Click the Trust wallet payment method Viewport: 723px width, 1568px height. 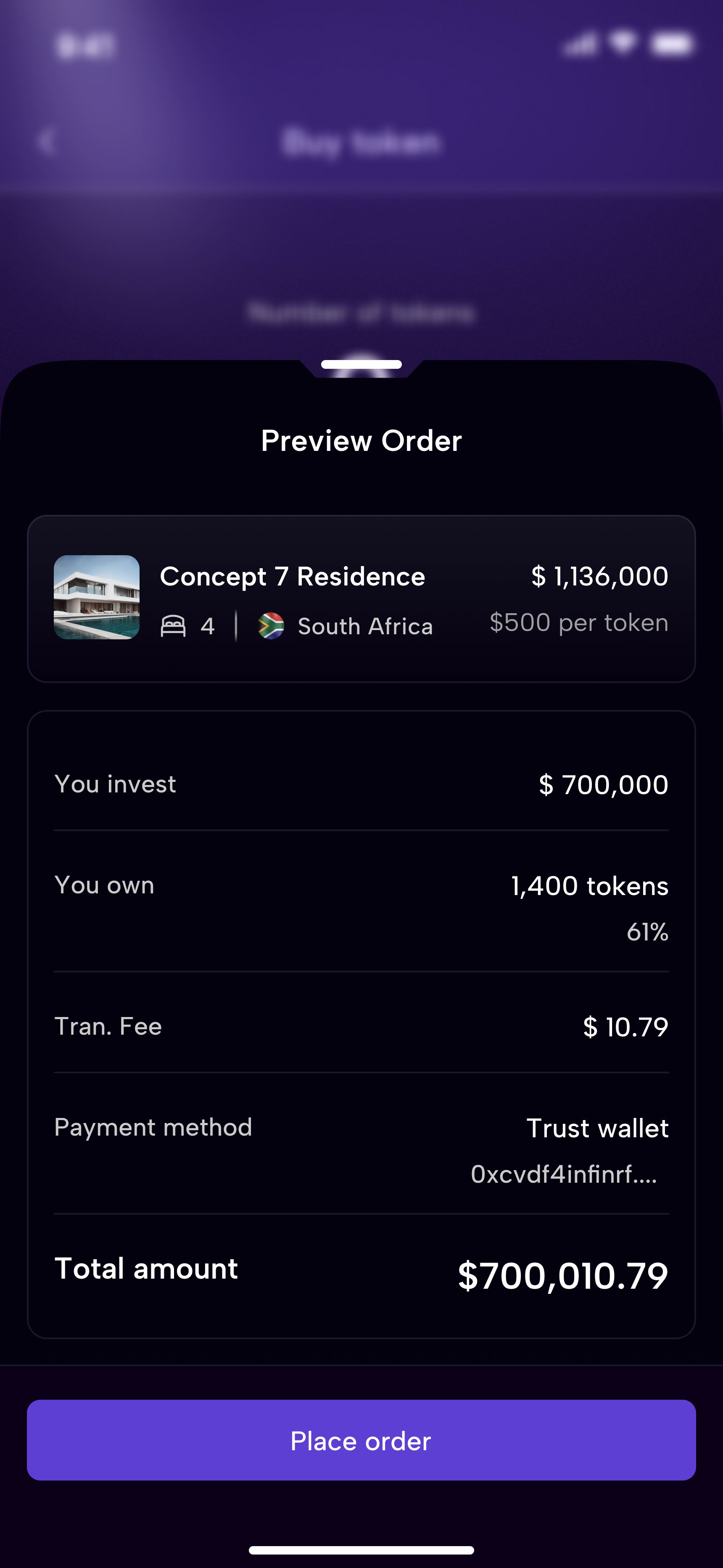597,1128
